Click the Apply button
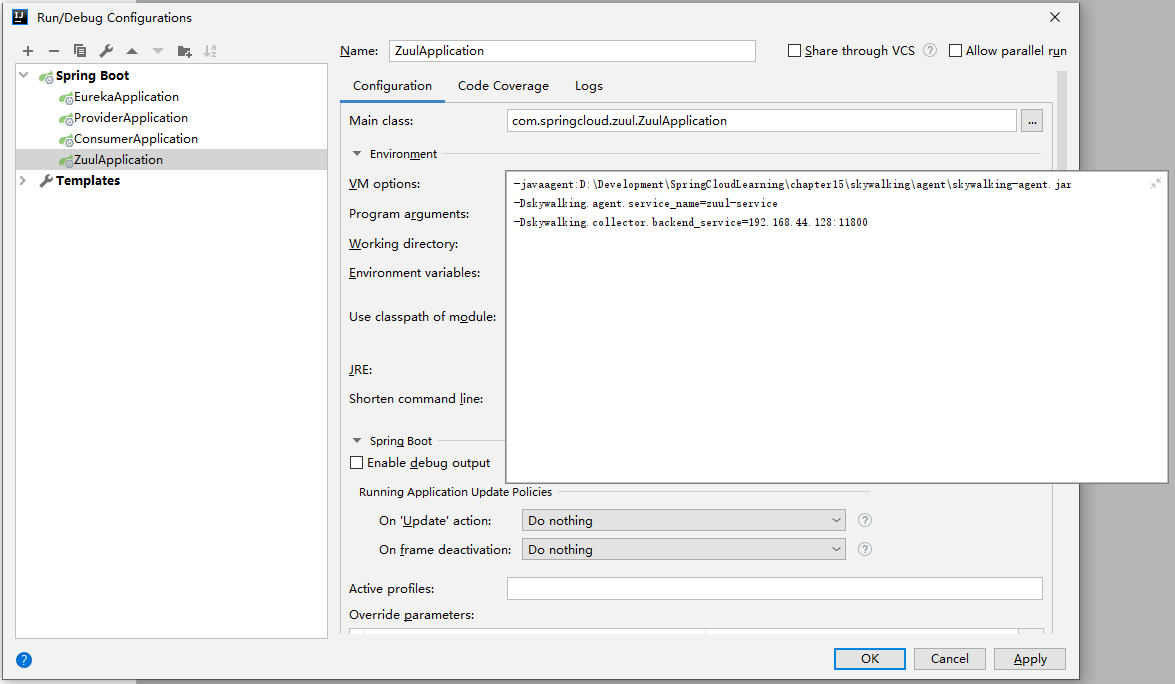Image resolution: width=1175 pixels, height=684 pixels. (x=1030, y=659)
